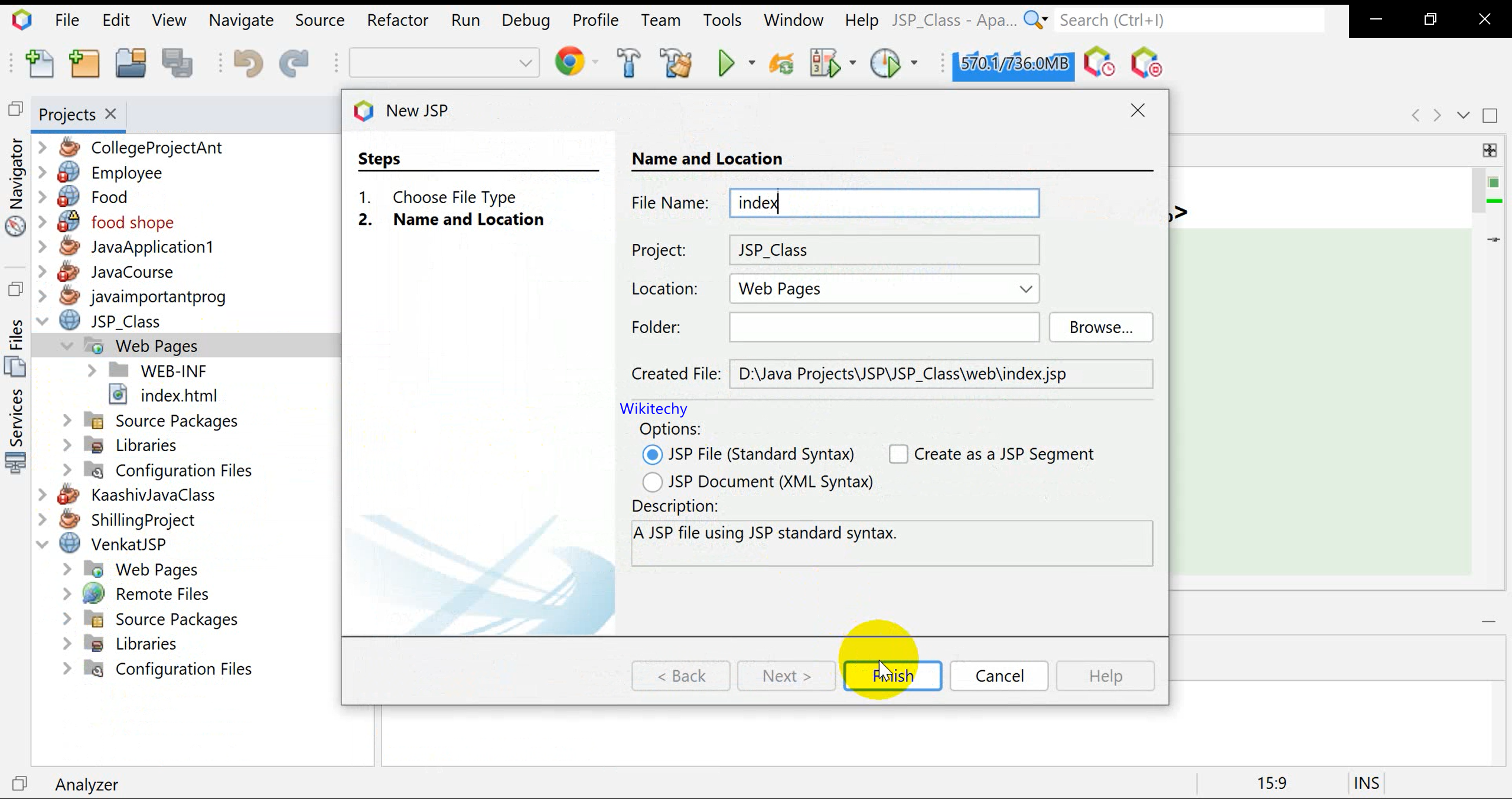Click the New File toolbar icon
Image resolution: width=1512 pixels, height=799 pixels.
coord(40,63)
